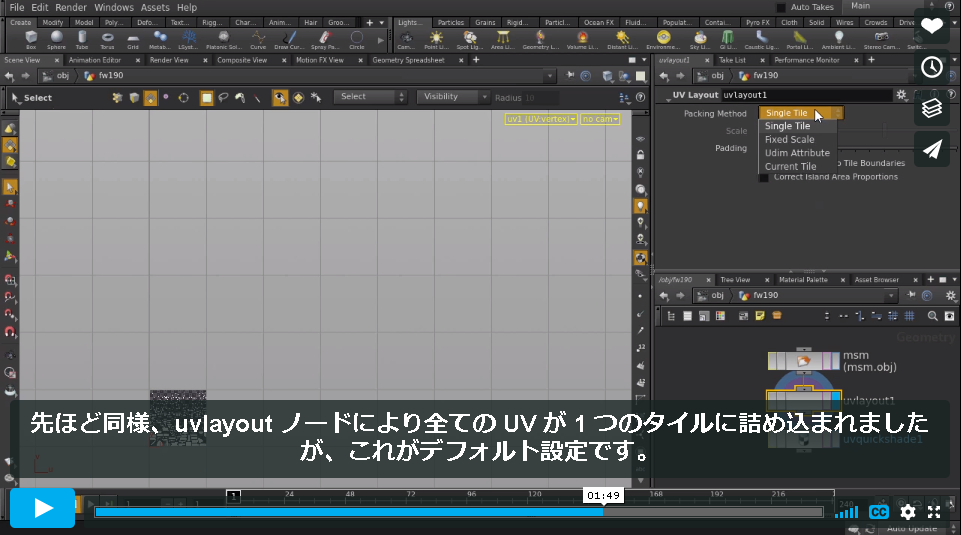
Task: Open the Render menu
Action: (x=71, y=7)
